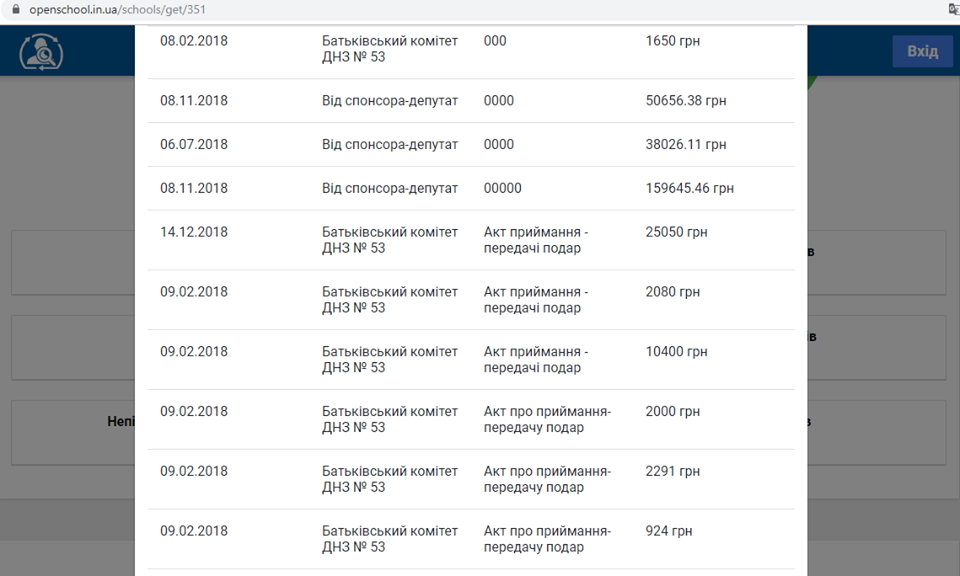Click the 38026.11 грн amount

click(x=686, y=145)
